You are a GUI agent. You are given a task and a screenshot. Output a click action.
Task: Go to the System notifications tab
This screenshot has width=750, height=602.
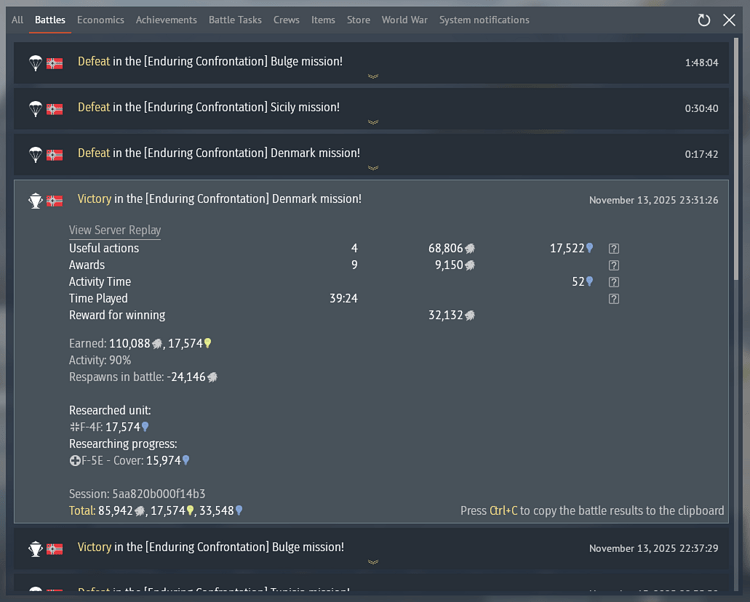(484, 20)
